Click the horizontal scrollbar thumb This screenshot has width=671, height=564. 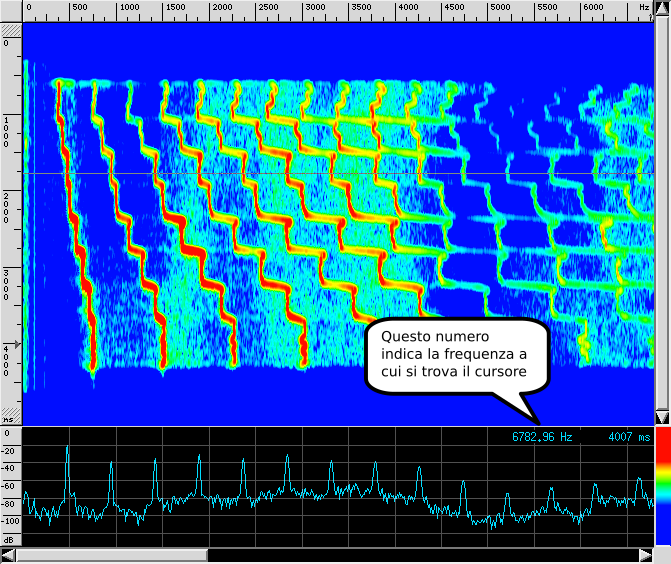coord(112,555)
